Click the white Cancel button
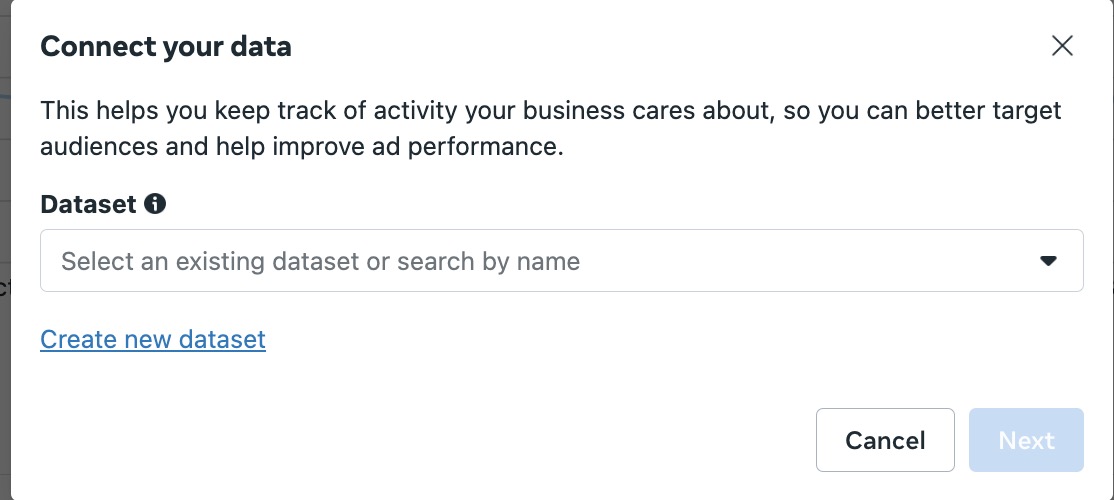This screenshot has width=1114, height=500. click(x=885, y=440)
